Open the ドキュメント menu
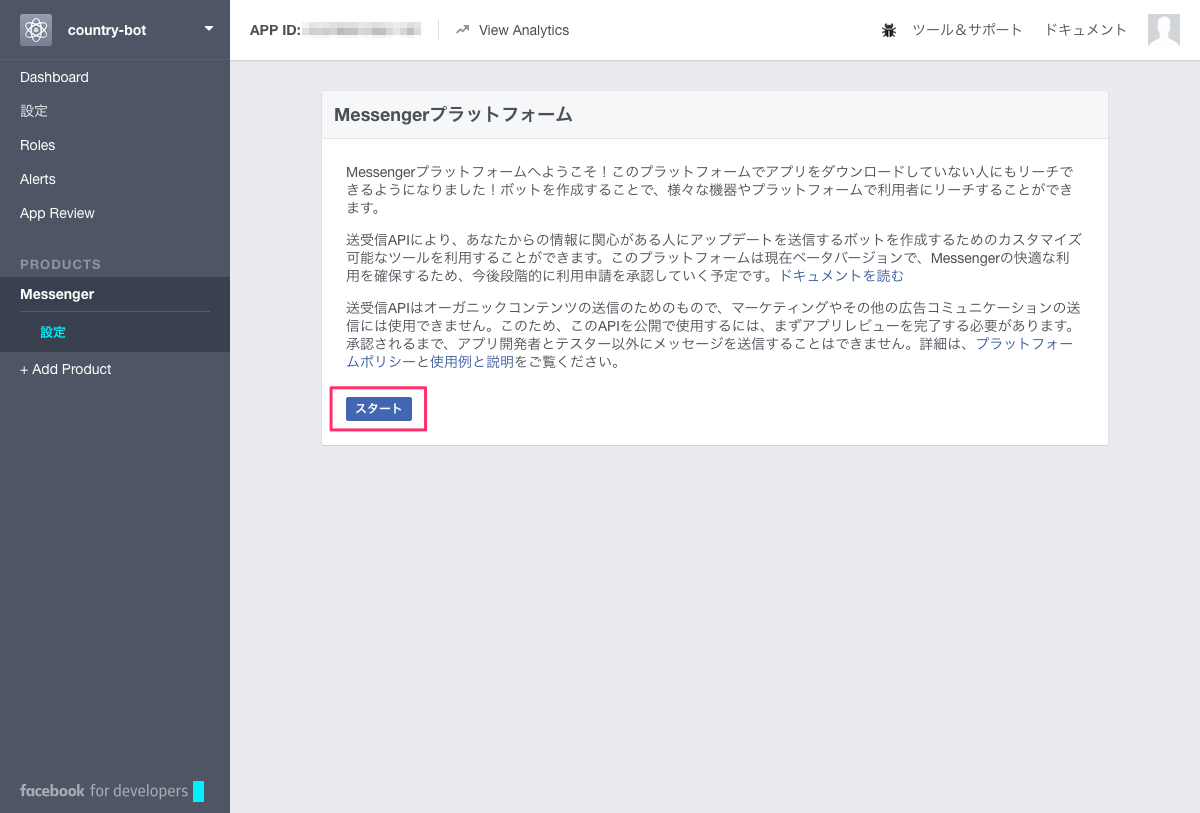Viewport: 1200px width, 813px height. coord(1085,30)
